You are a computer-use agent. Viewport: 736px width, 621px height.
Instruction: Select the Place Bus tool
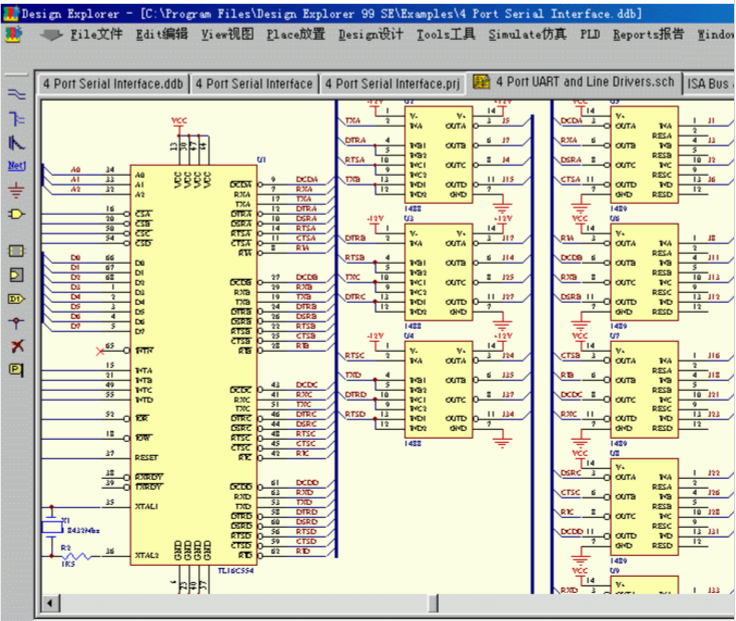tap(17, 119)
